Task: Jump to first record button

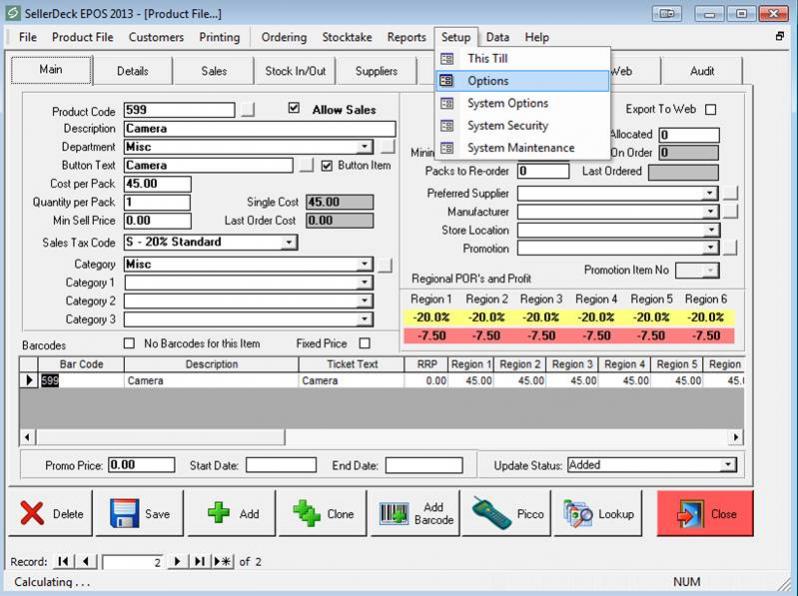Action: (x=64, y=562)
